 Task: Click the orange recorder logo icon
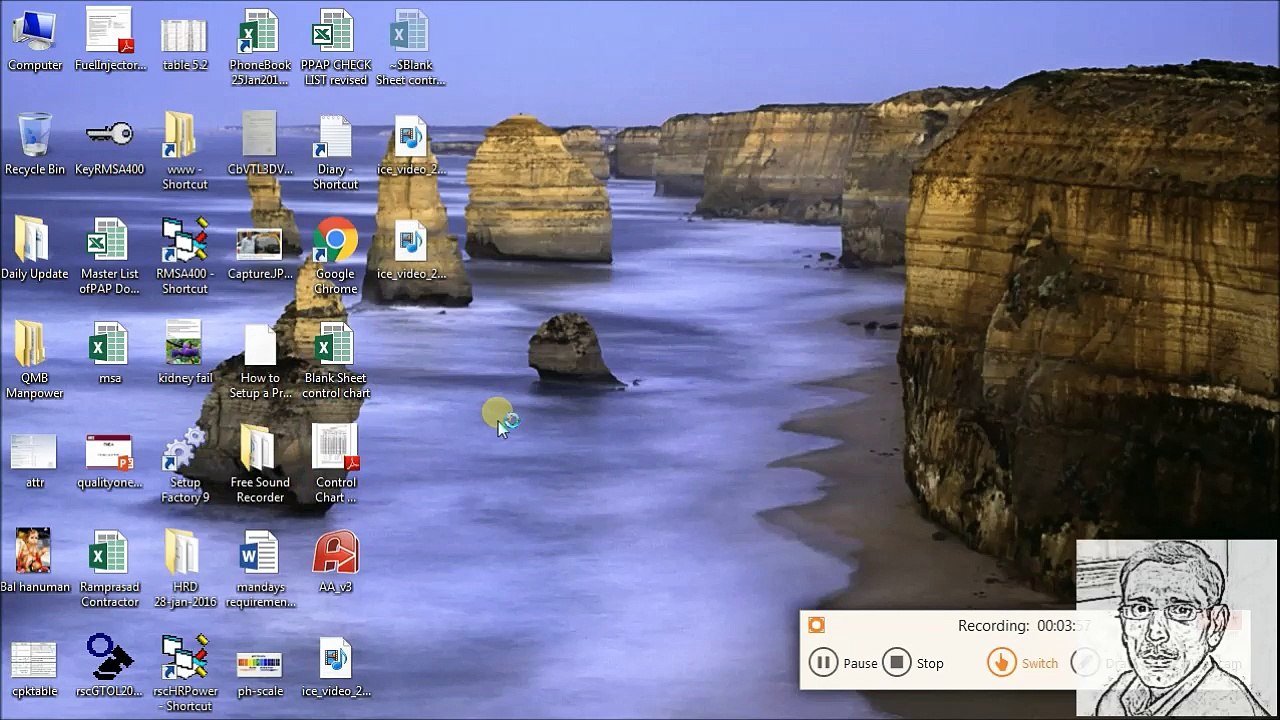coord(817,626)
